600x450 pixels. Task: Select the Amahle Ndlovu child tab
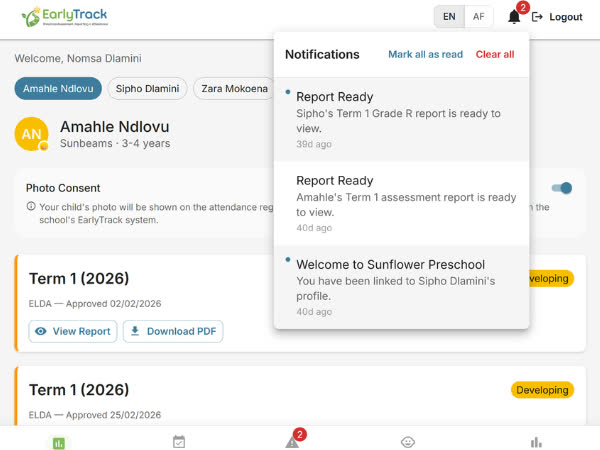pyautogui.click(x=58, y=88)
